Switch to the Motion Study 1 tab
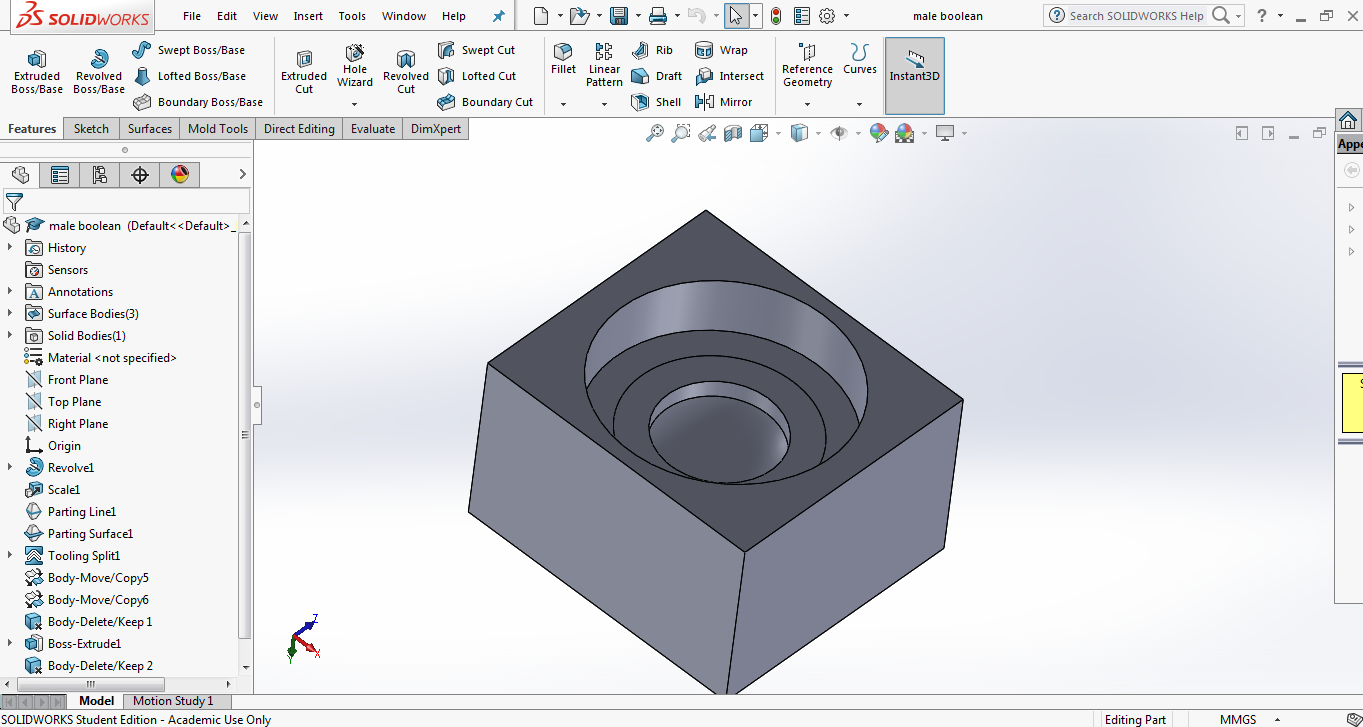Image resolution: width=1363 pixels, height=727 pixels. [173, 701]
